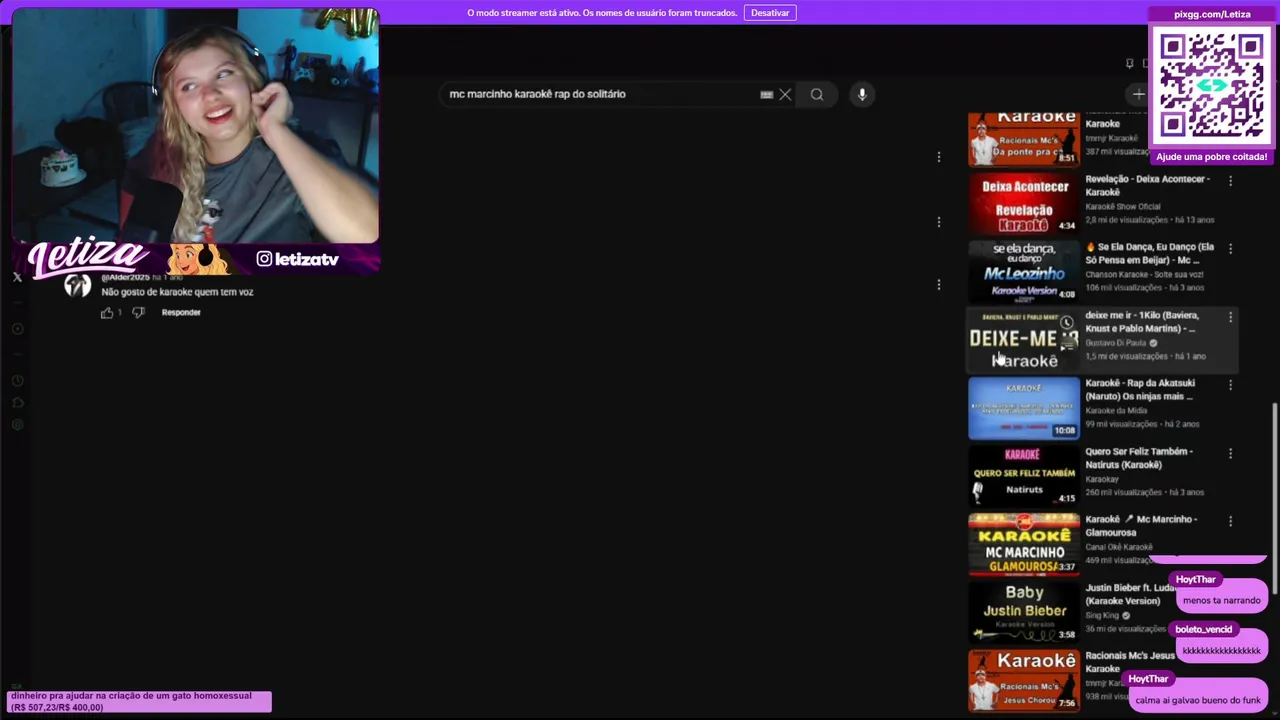Open more options for 'Quero Ser Feliz Também'

1230,453
